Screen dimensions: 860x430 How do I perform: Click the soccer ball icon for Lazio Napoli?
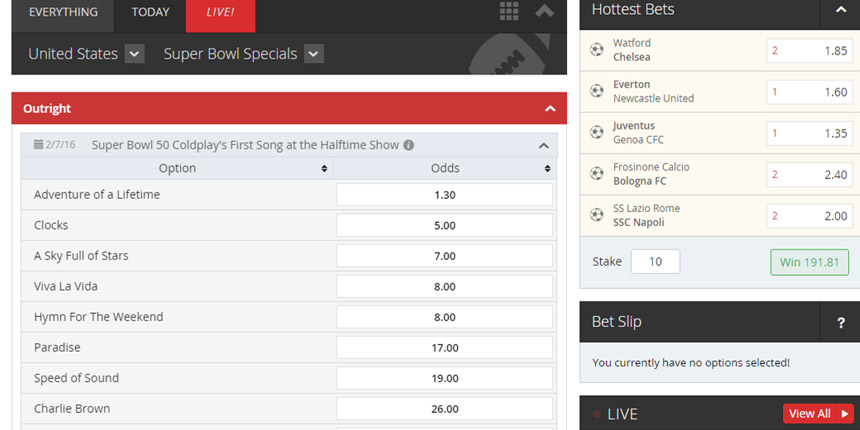(597, 215)
